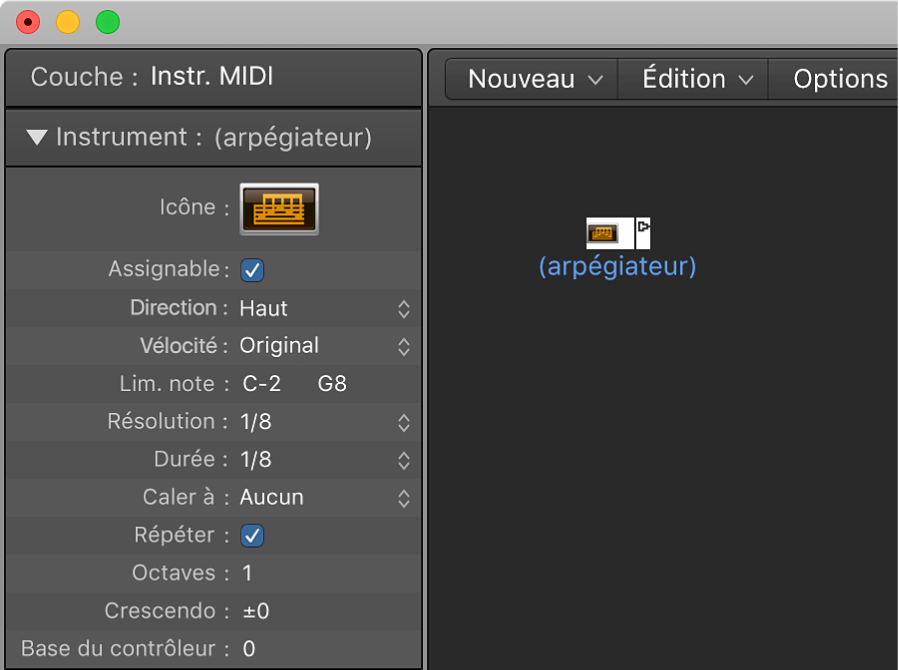This screenshot has width=899, height=670.
Task: Collapse the Instrument disclosure triangle
Action: pyautogui.click(x=38, y=138)
